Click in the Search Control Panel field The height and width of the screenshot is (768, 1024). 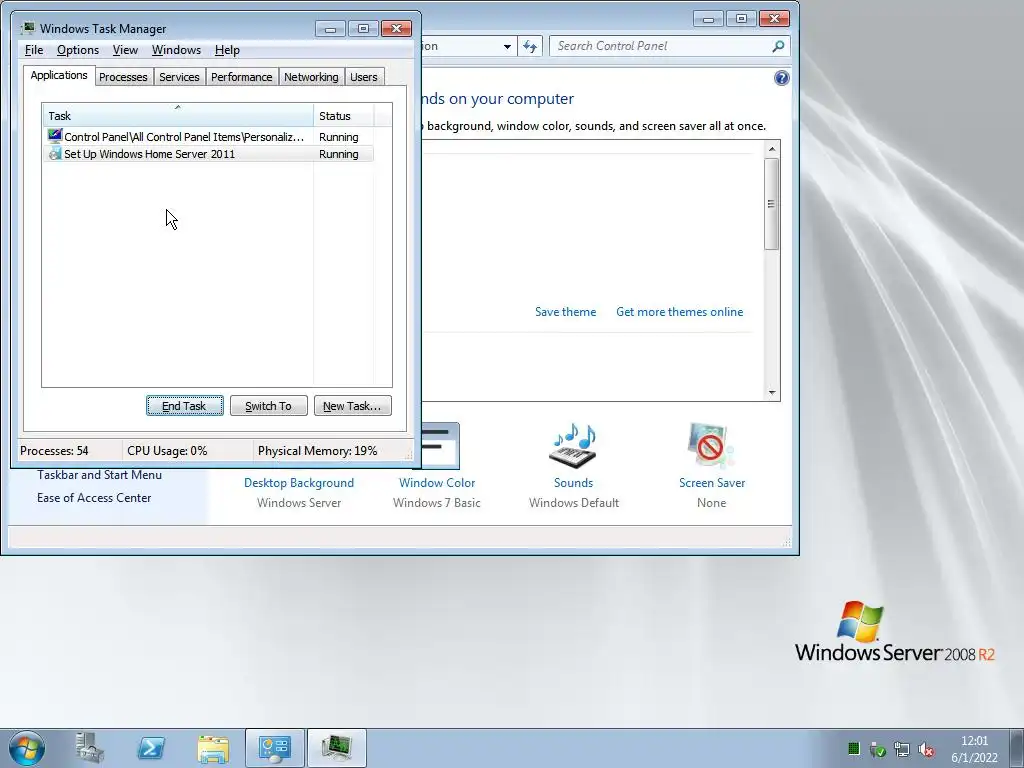660,46
